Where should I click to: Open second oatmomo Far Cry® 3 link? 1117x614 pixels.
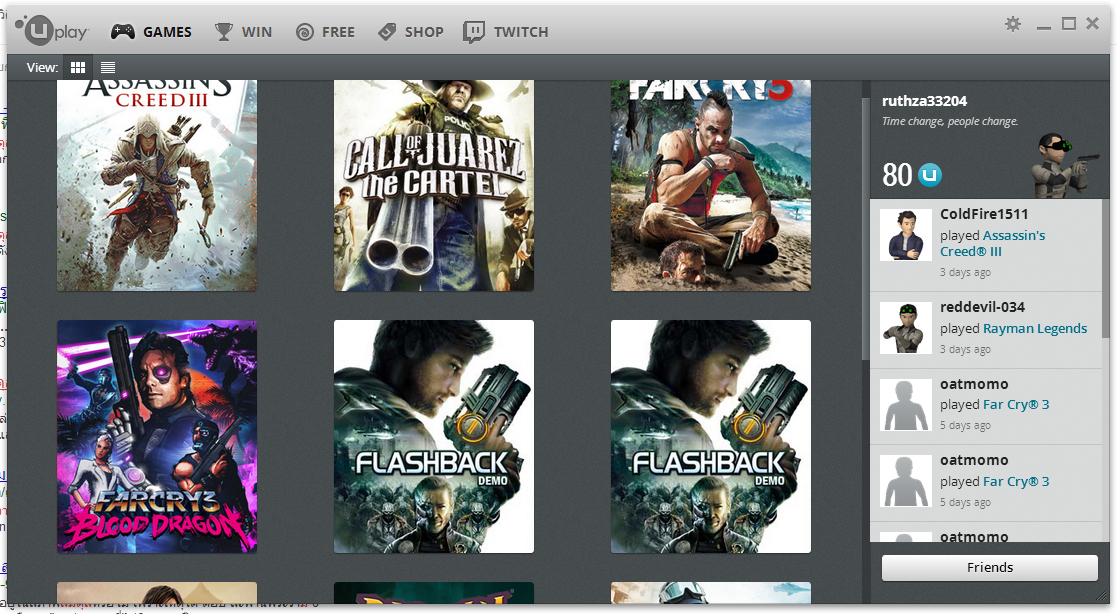click(x=1016, y=482)
